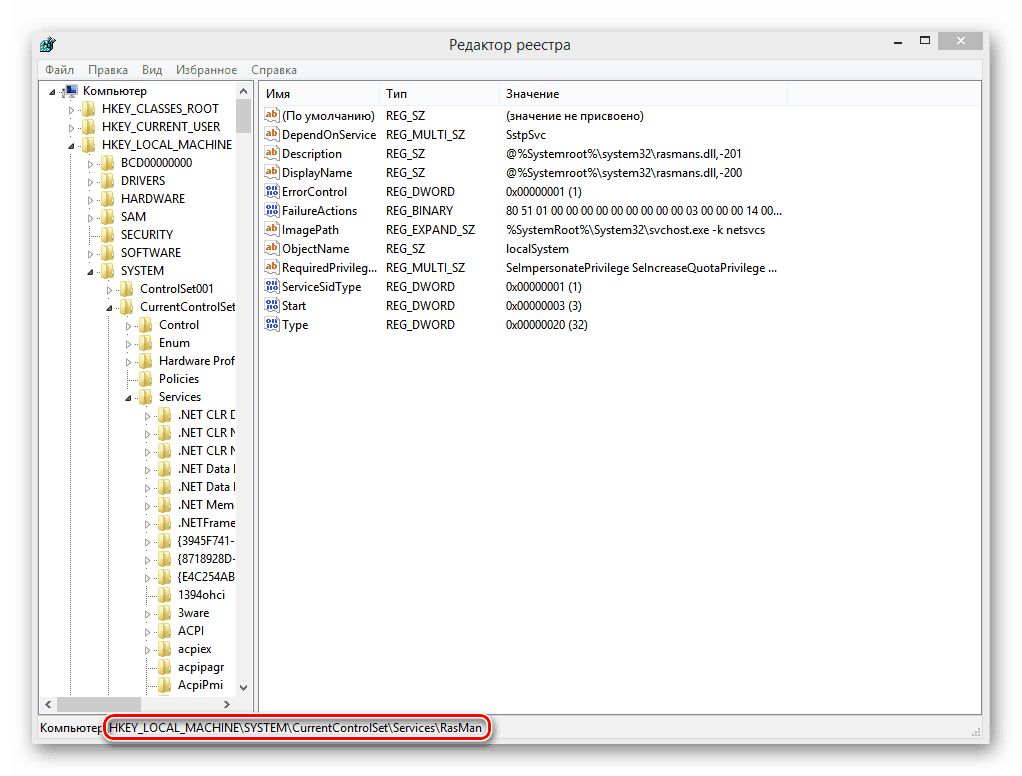
Task: Click the string icon of DependOnService value
Action: [x=272, y=134]
